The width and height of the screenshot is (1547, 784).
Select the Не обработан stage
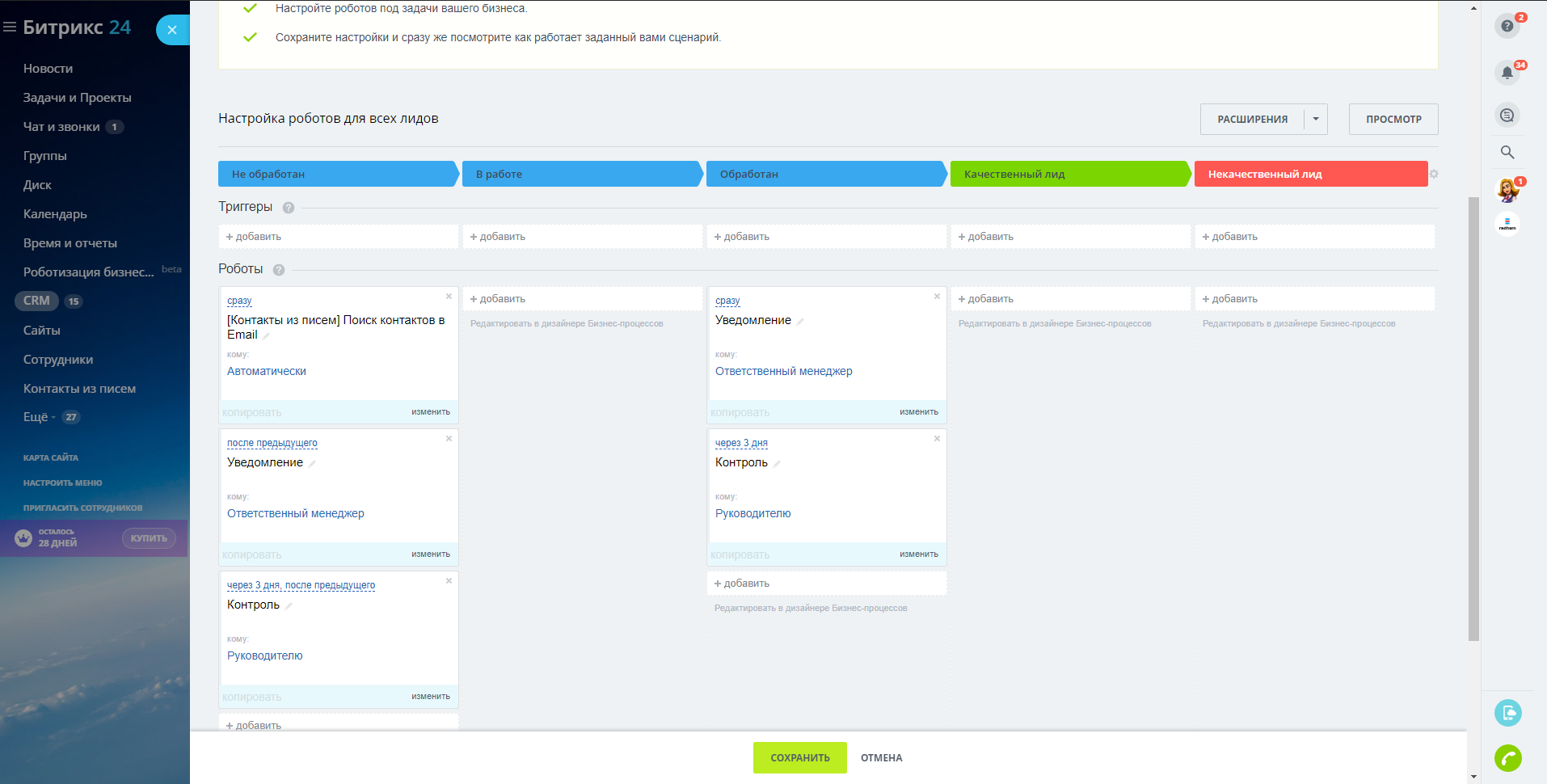coord(339,174)
